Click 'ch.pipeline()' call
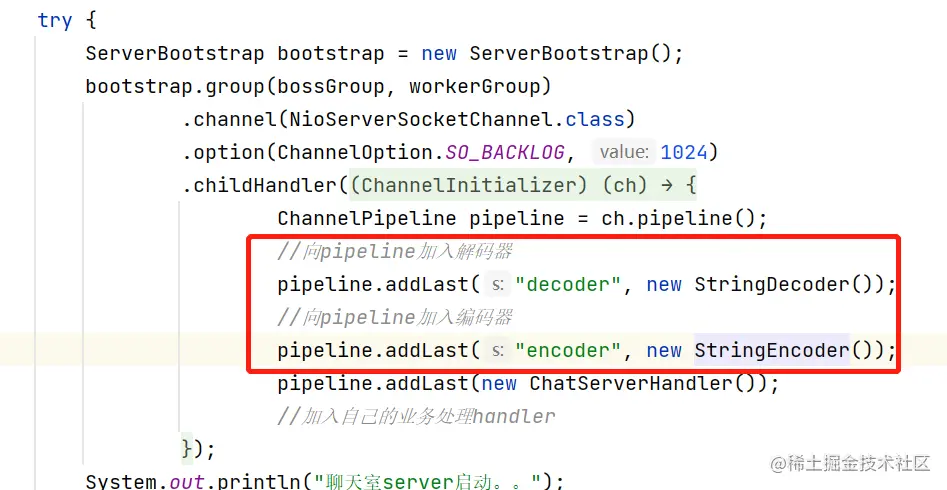 point(678,219)
